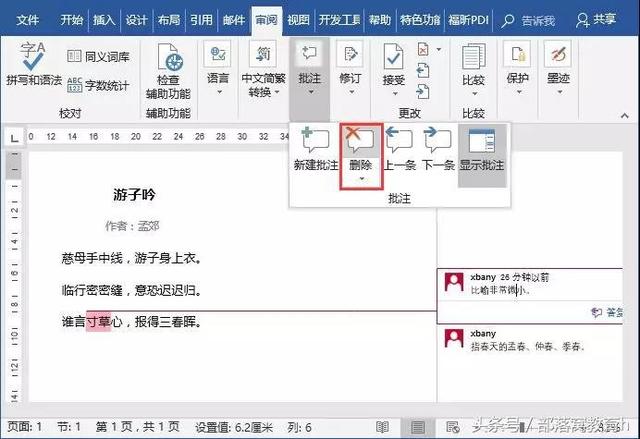
Task: Switch to the 布局 tab
Action: point(169,19)
